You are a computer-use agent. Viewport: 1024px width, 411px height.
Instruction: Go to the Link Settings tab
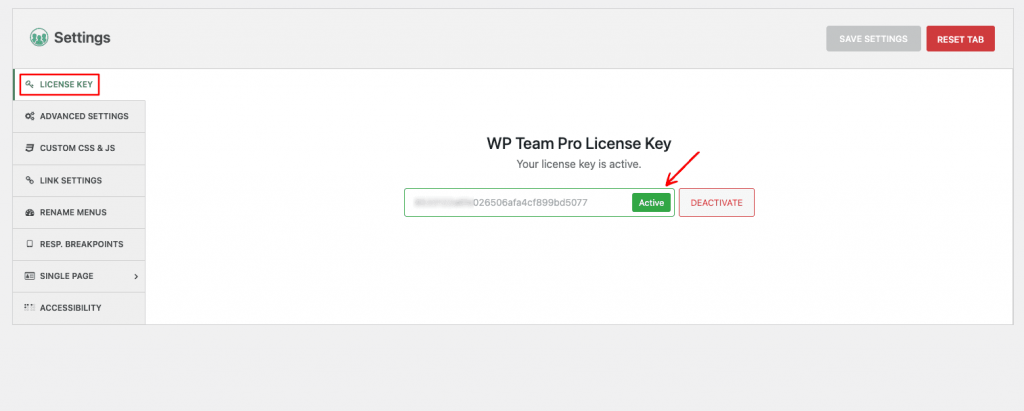(x=79, y=180)
